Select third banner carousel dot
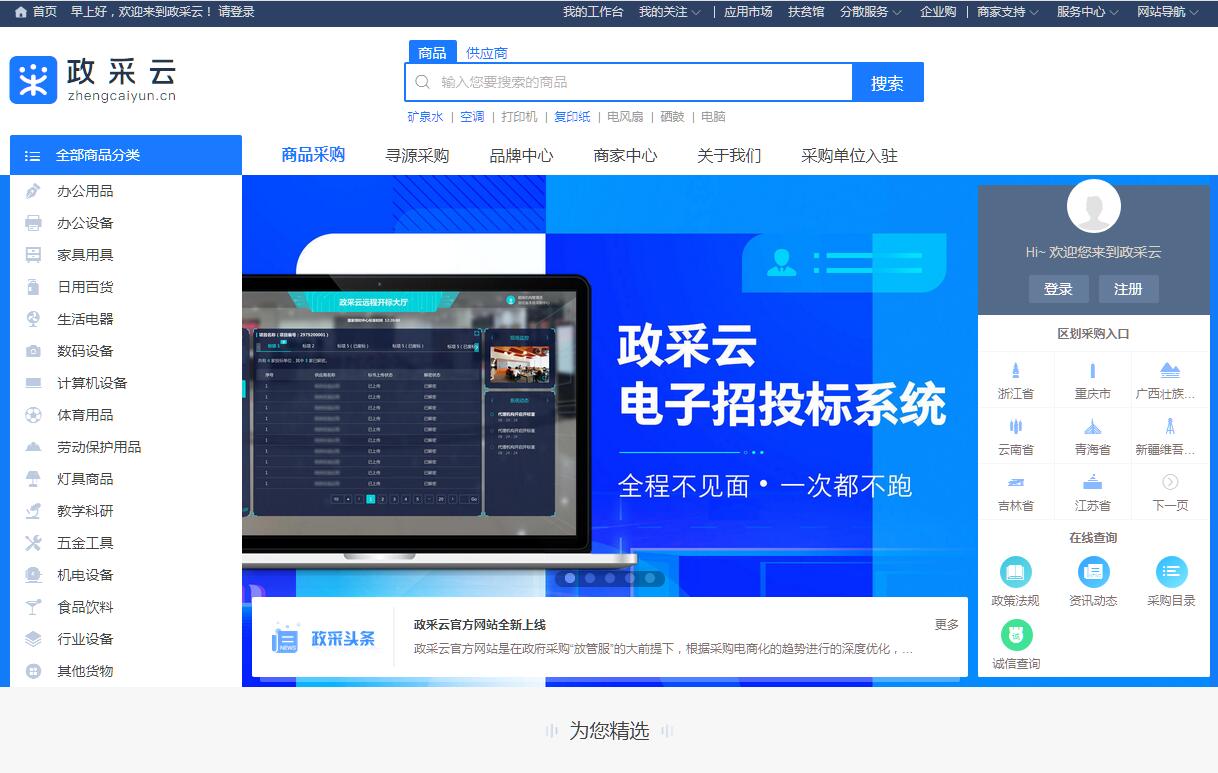This screenshot has height=773, width=1218. coord(610,578)
